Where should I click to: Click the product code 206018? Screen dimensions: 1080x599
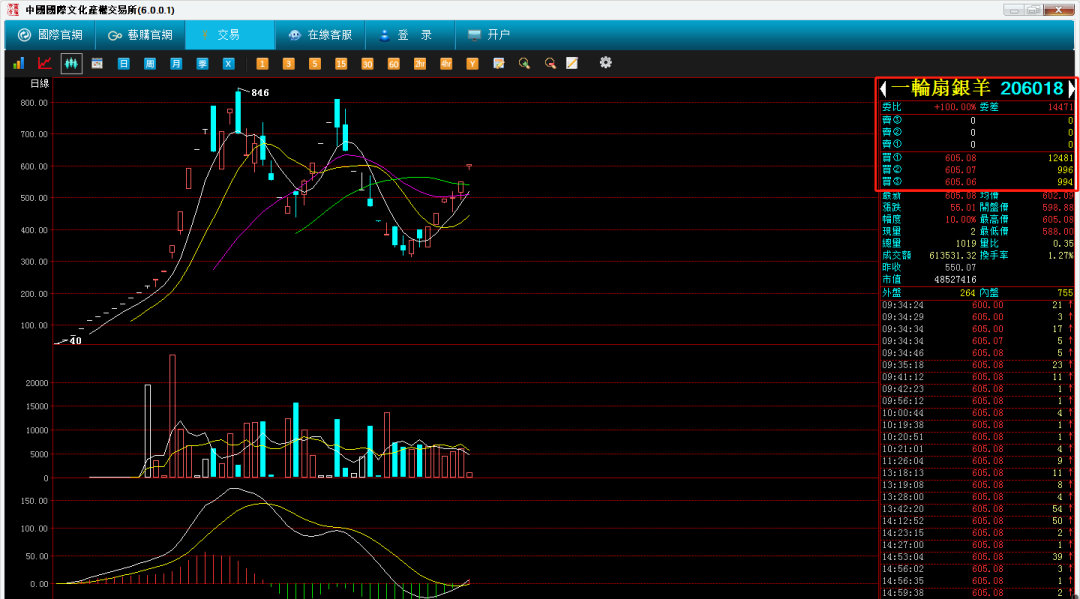pyautogui.click(x=1031, y=88)
